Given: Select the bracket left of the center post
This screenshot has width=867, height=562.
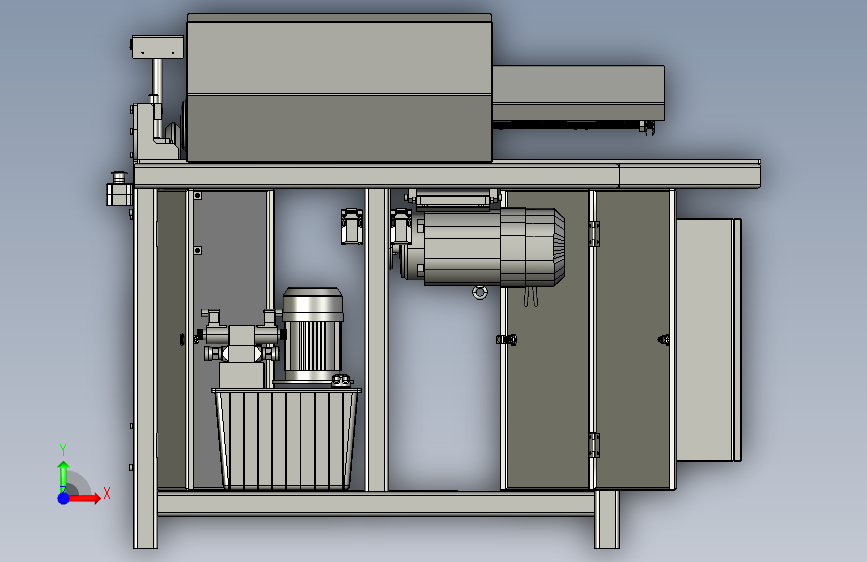Looking at the screenshot, I should (352, 226).
